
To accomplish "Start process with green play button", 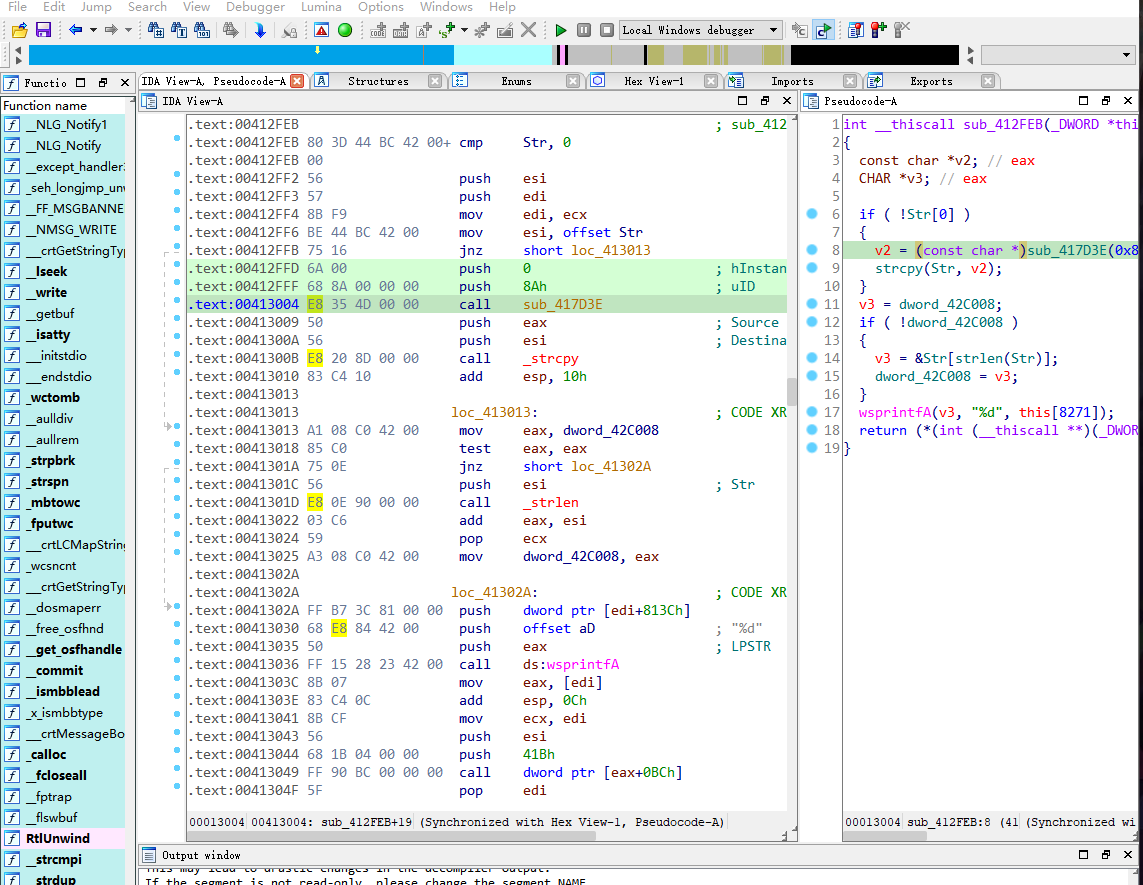I will pyautogui.click(x=561, y=30).
